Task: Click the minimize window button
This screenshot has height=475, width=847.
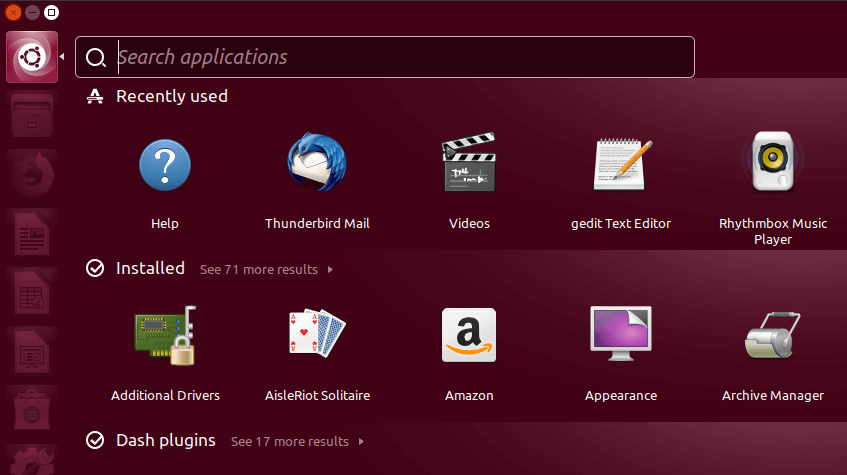Action: point(32,12)
